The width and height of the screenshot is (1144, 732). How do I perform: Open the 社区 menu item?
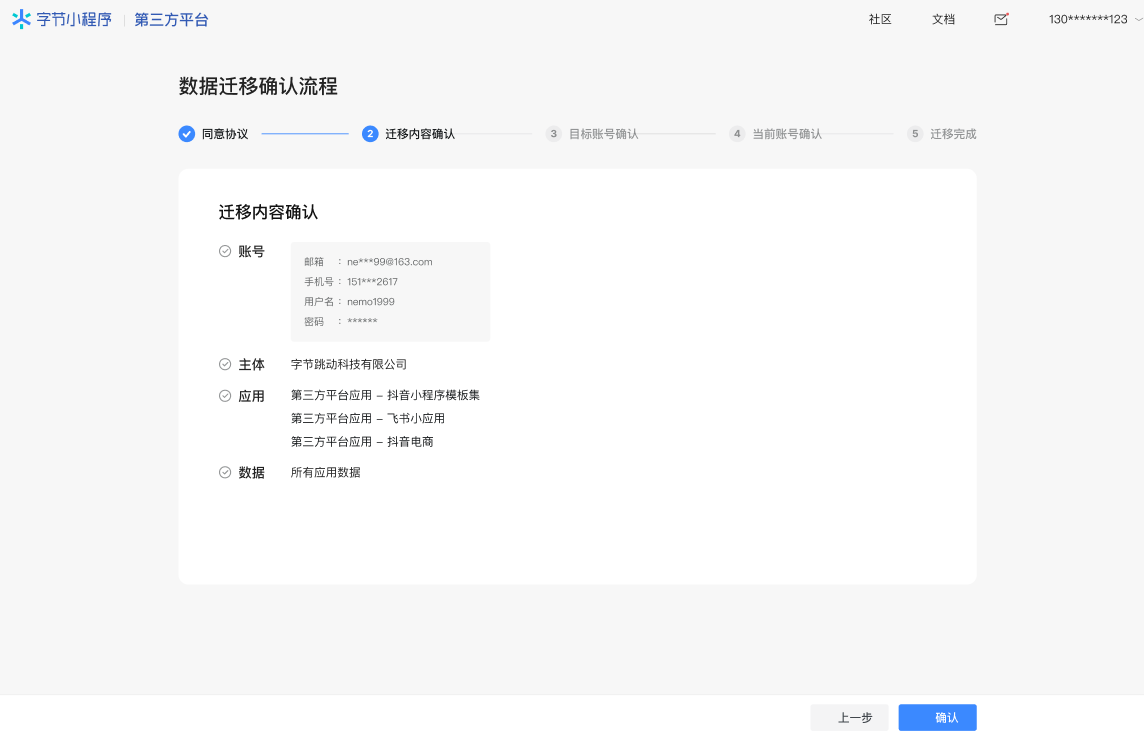[x=880, y=19]
